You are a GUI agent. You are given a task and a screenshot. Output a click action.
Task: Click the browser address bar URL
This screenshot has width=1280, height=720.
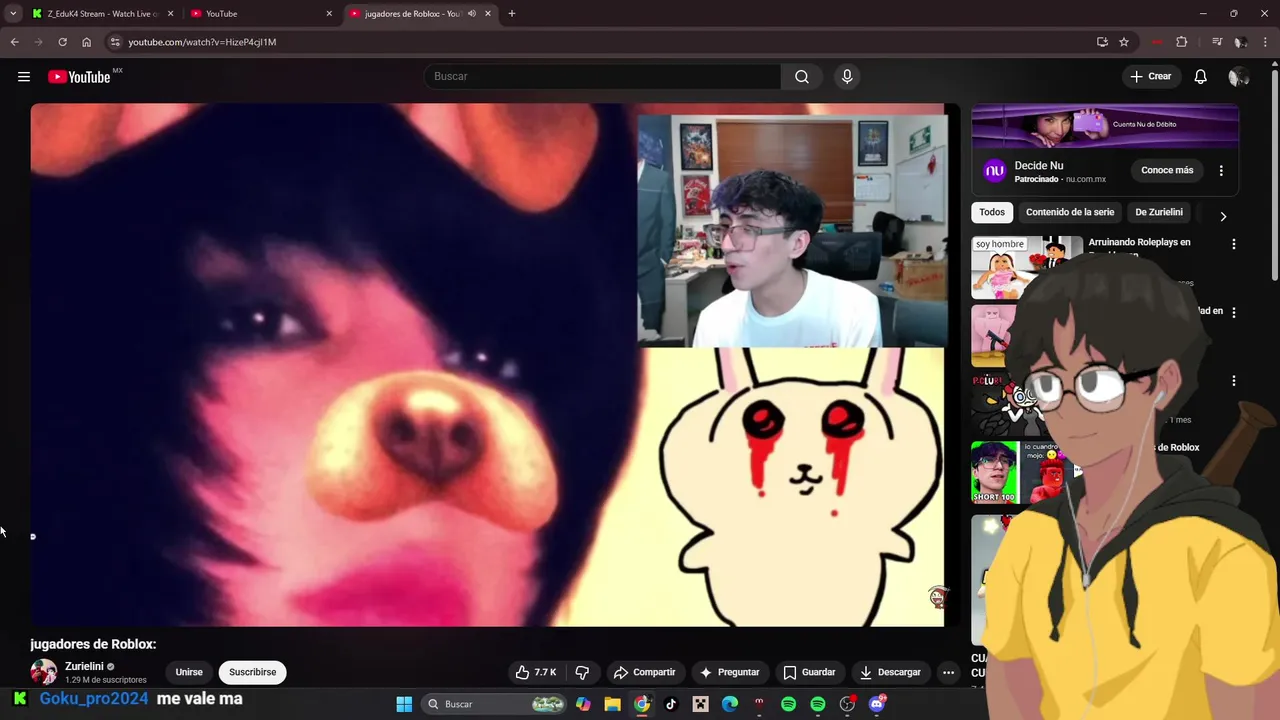click(202, 42)
